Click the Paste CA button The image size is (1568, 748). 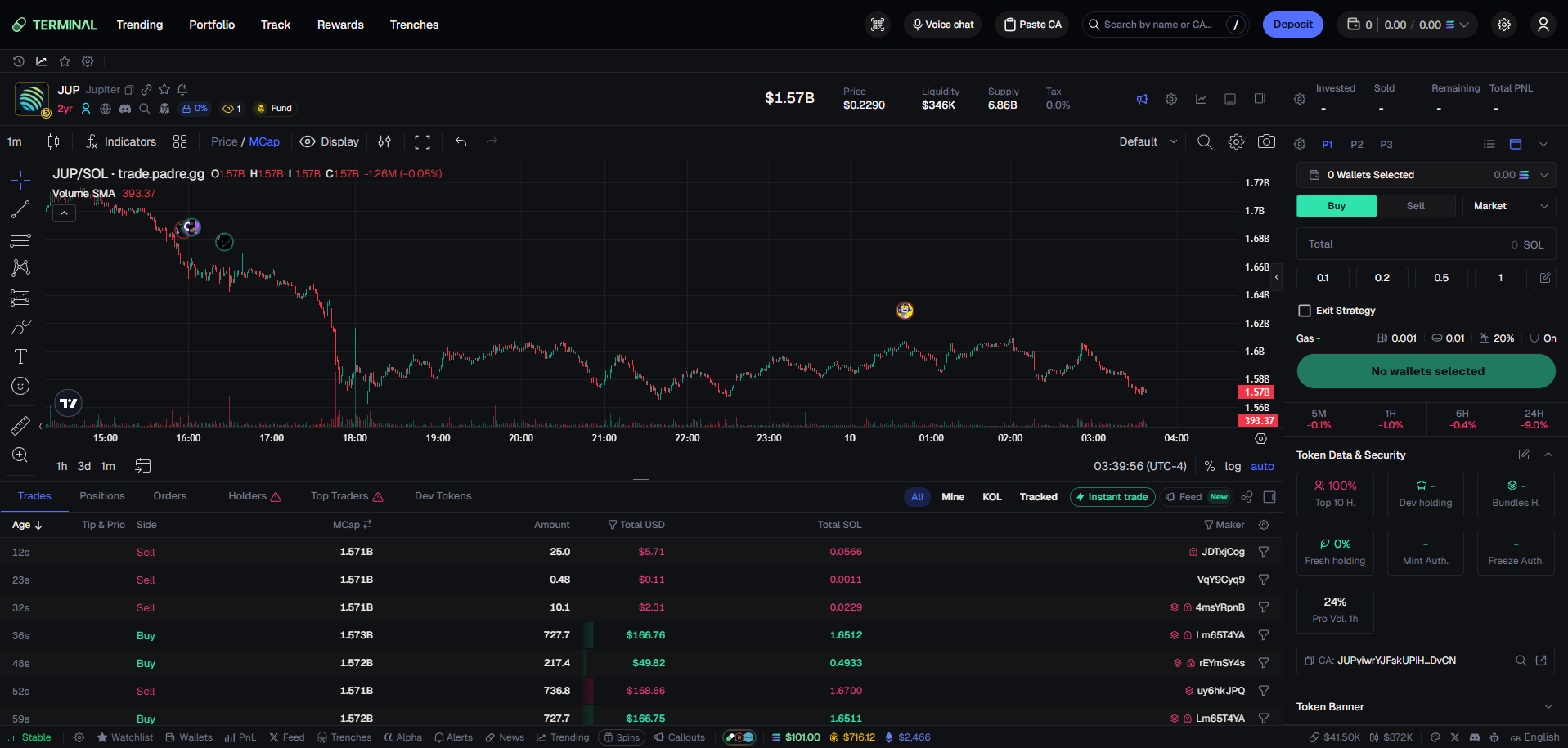(1032, 25)
